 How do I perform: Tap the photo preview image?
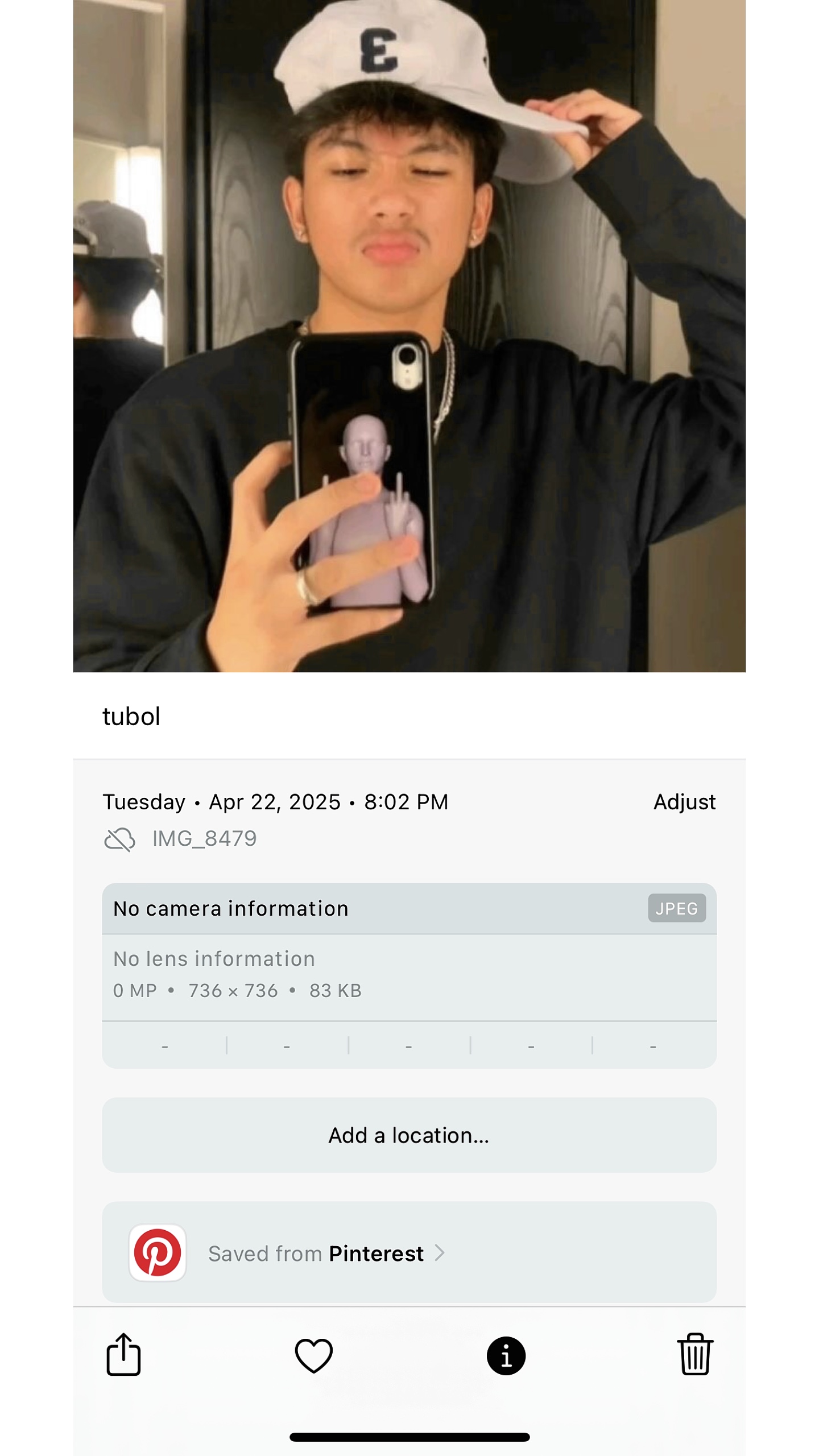pyautogui.click(x=409, y=336)
